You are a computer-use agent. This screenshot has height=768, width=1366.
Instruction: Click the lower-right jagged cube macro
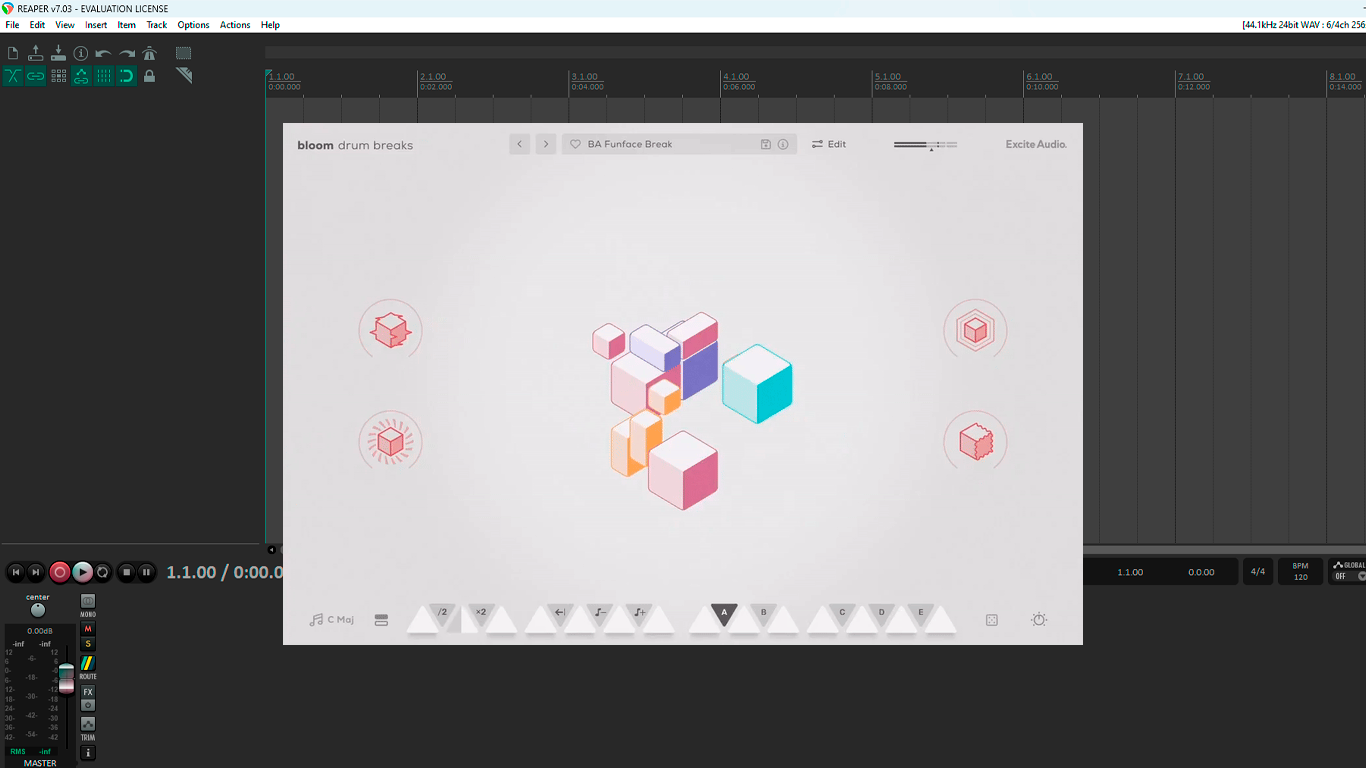(975, 441)
